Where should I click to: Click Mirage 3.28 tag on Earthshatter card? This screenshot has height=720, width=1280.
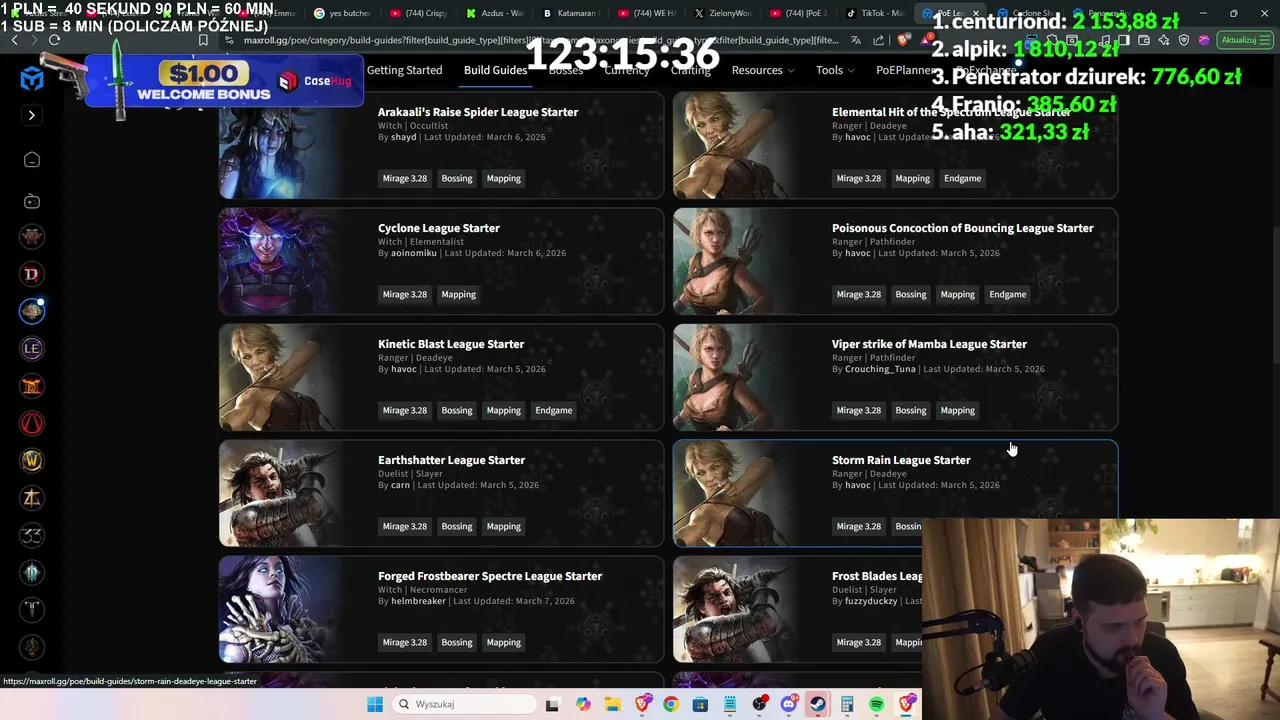[x=405, y=526]
